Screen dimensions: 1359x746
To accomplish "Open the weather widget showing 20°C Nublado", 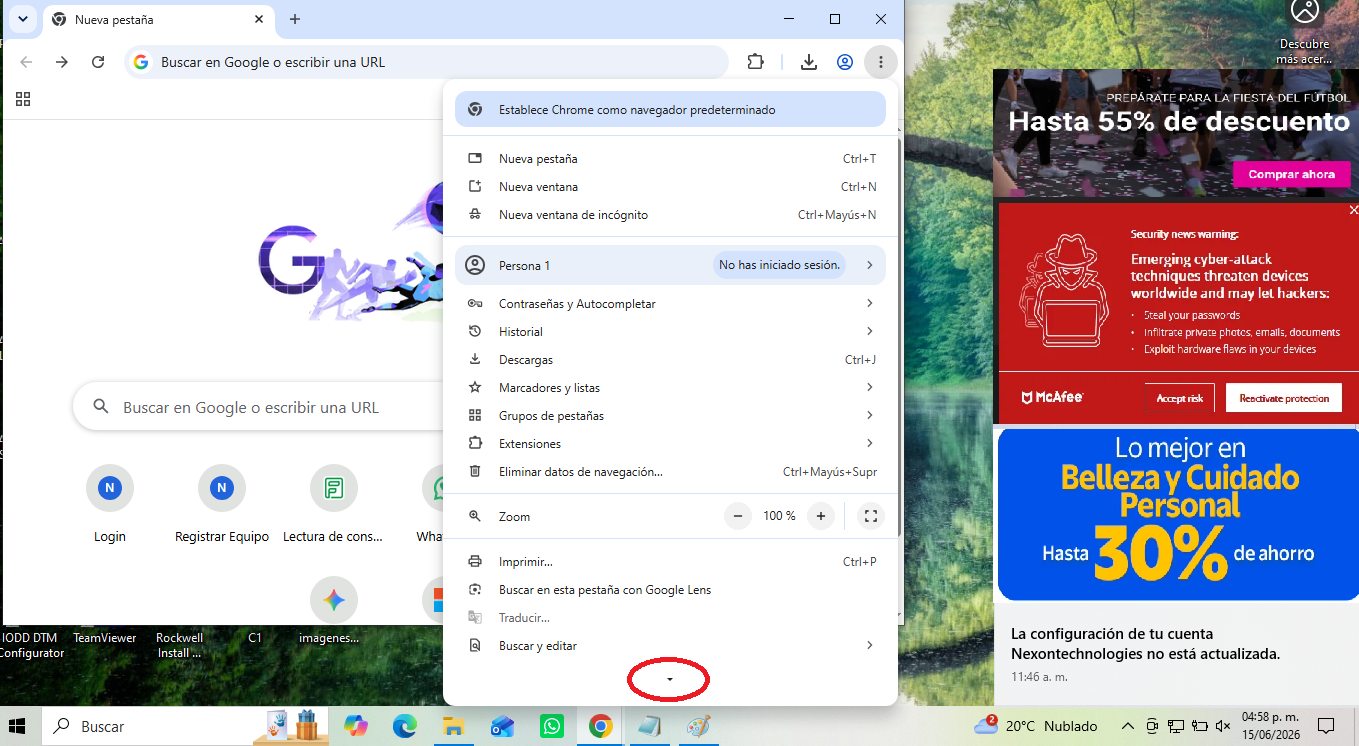I will [x=1035, y=726].
